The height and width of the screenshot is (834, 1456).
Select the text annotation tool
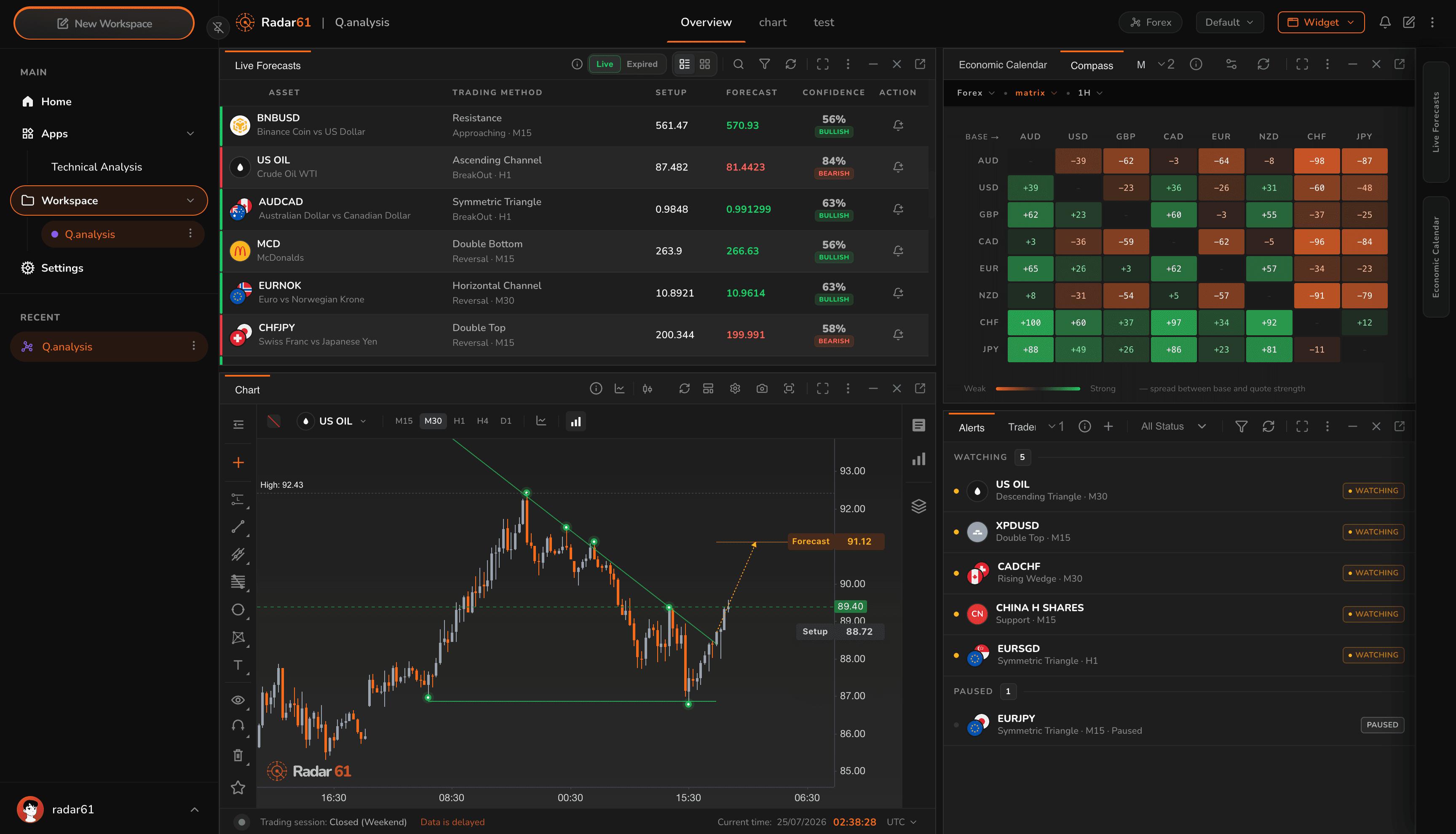pos(238,665)
